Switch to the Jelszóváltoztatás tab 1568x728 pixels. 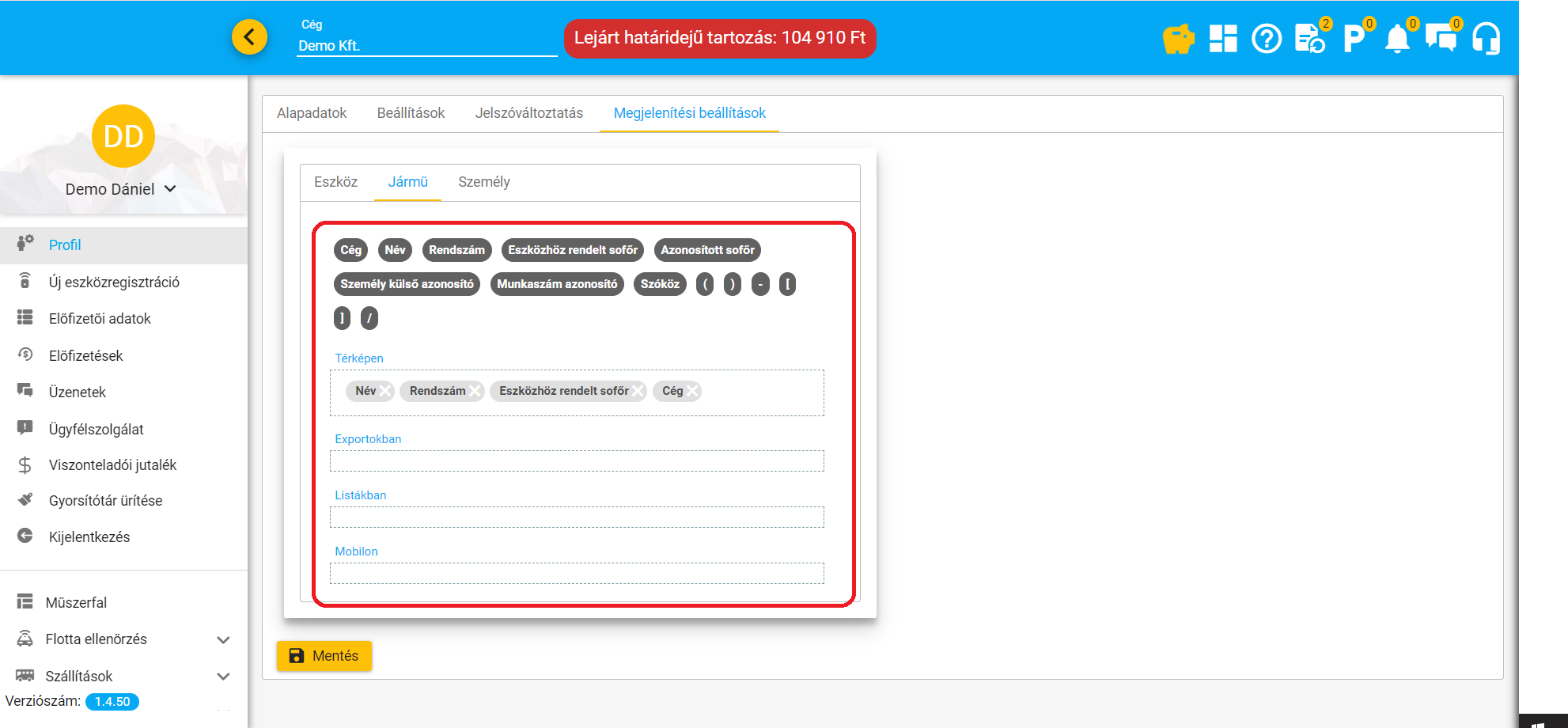[x=528, y=113]
